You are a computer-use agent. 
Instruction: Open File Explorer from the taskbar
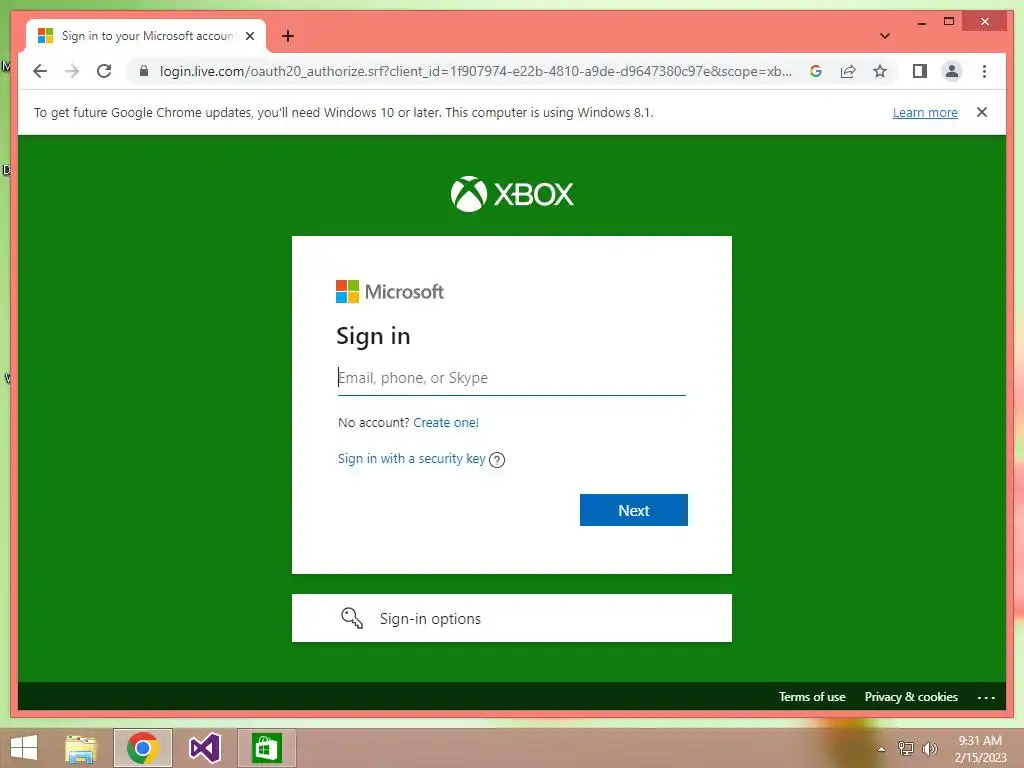[81, 748]
